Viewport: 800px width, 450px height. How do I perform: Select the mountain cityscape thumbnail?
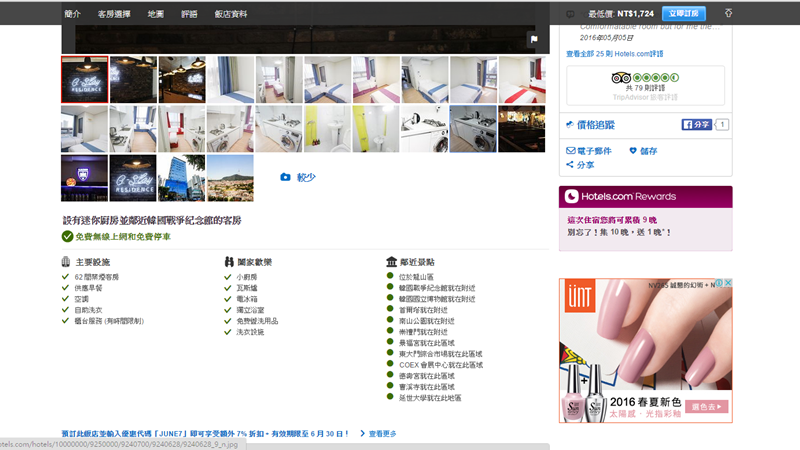coord(230,178)
